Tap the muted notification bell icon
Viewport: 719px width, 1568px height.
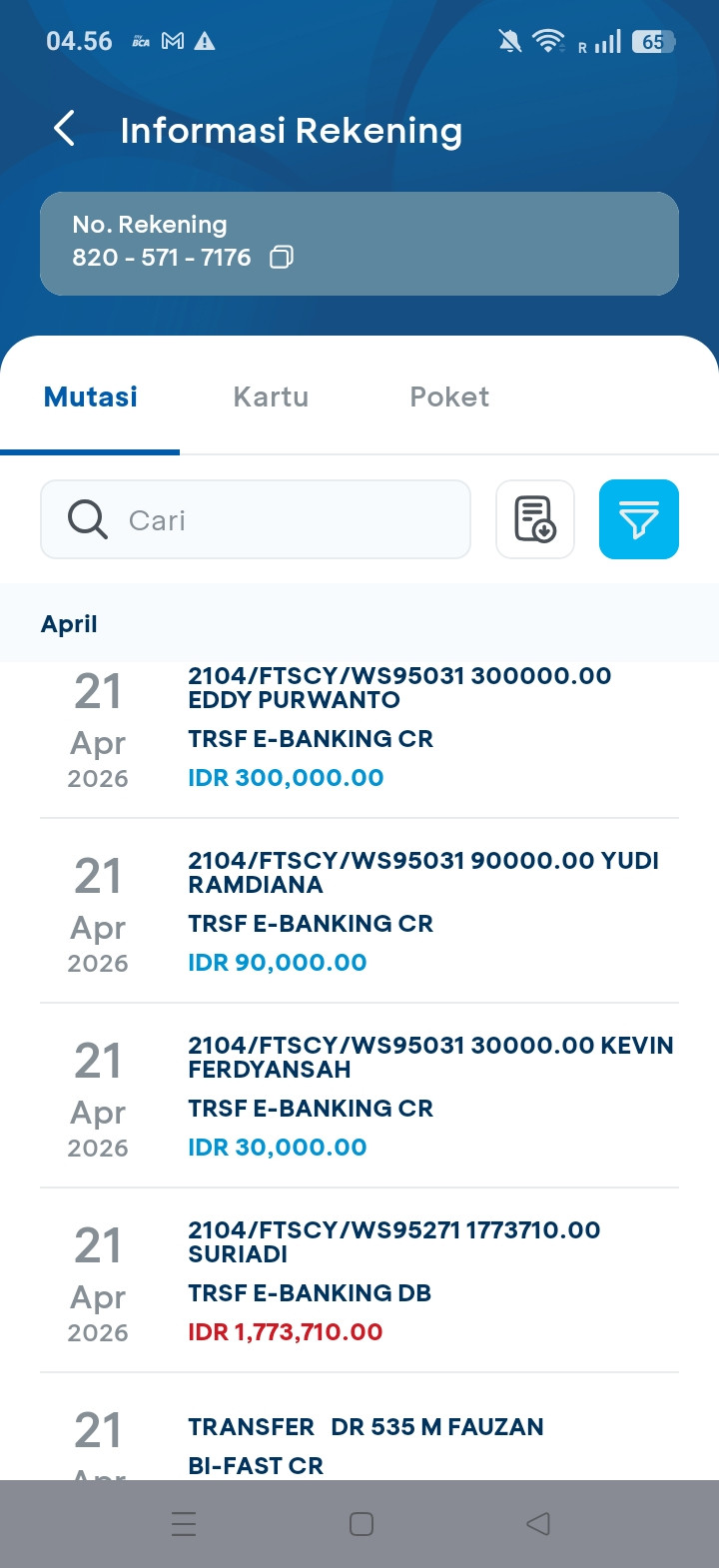click(x=509, y=41)
